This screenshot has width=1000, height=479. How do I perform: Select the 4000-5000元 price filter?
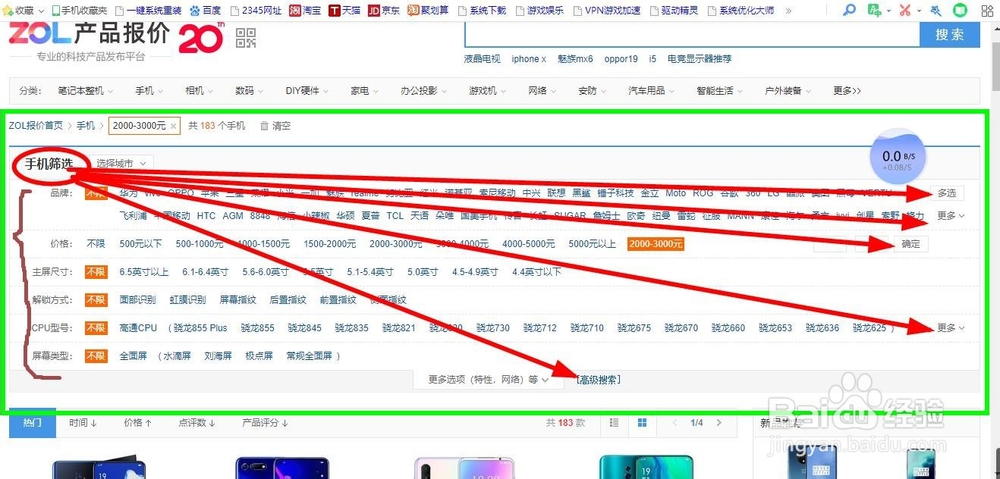point(529,244)
